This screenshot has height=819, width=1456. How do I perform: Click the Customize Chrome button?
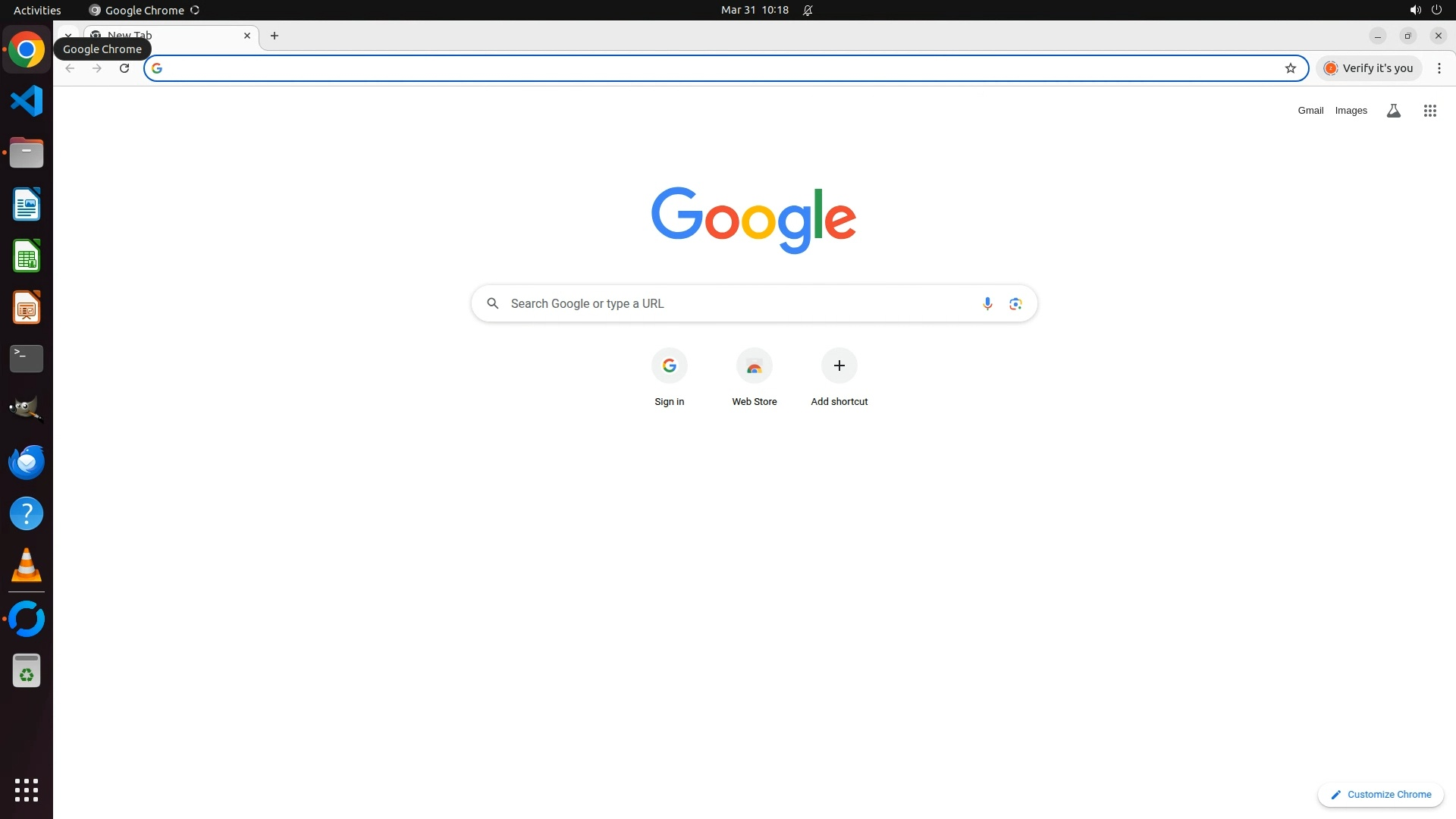tap(1380, 794)
